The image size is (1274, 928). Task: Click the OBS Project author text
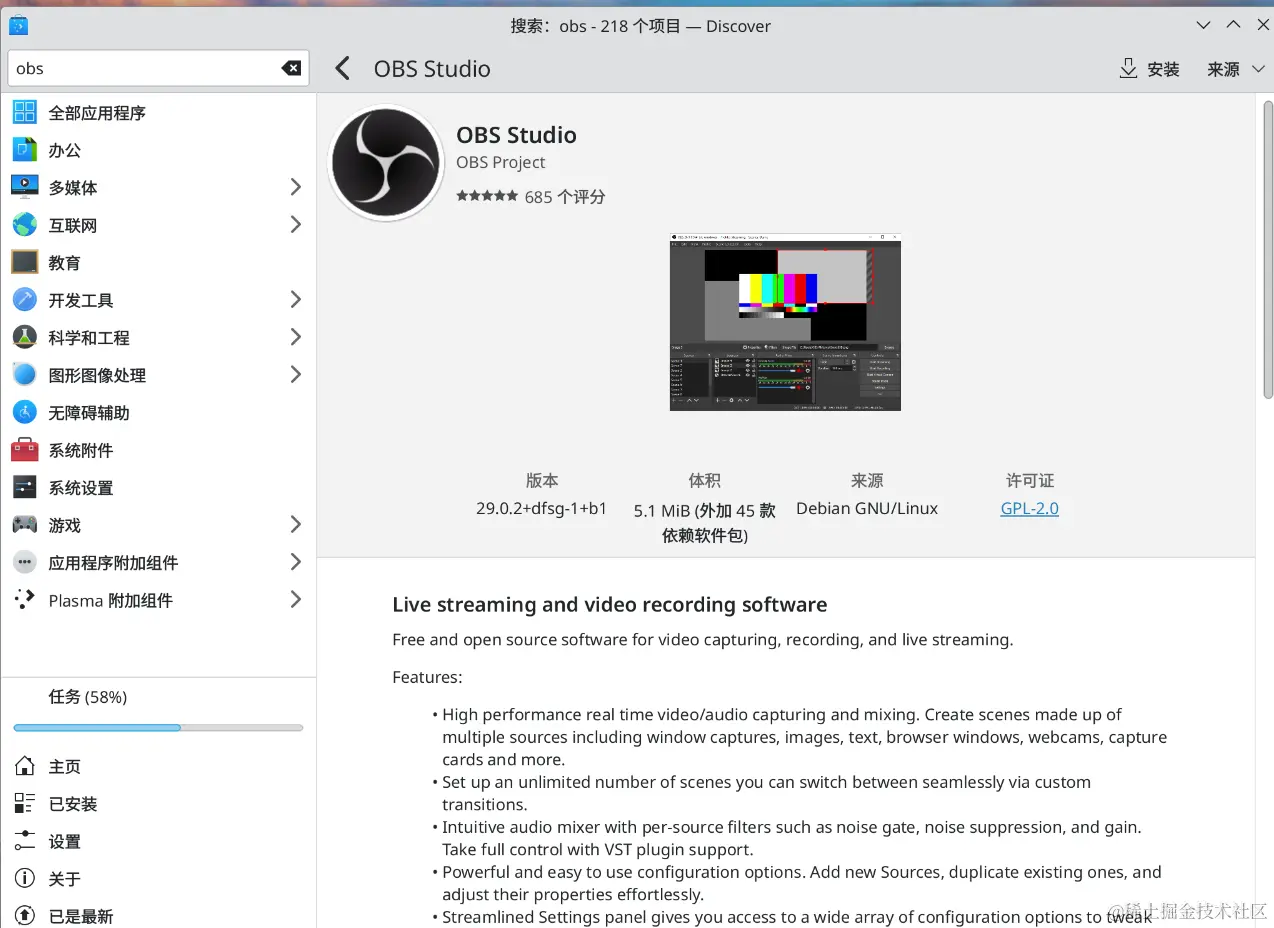(501, 162)
